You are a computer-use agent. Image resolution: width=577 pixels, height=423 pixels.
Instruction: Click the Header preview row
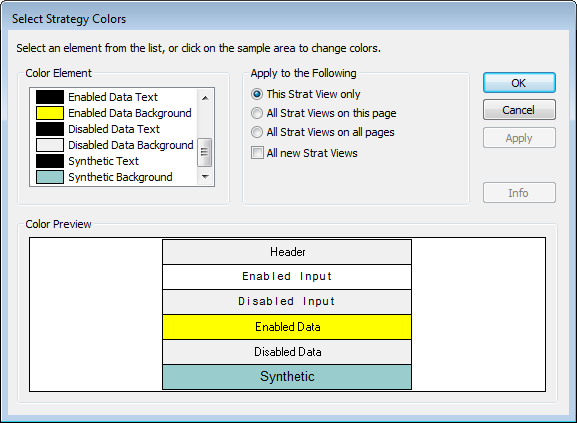click(287, 252)
